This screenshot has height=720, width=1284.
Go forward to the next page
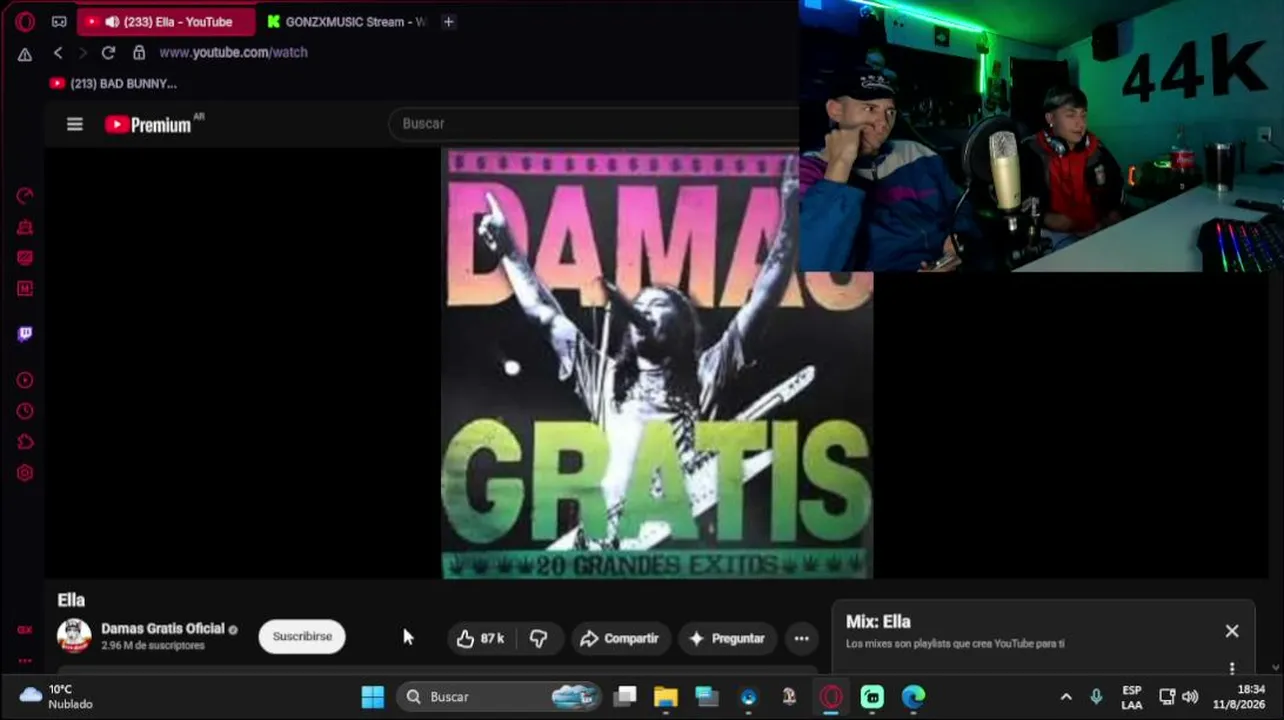click(83, 53)
